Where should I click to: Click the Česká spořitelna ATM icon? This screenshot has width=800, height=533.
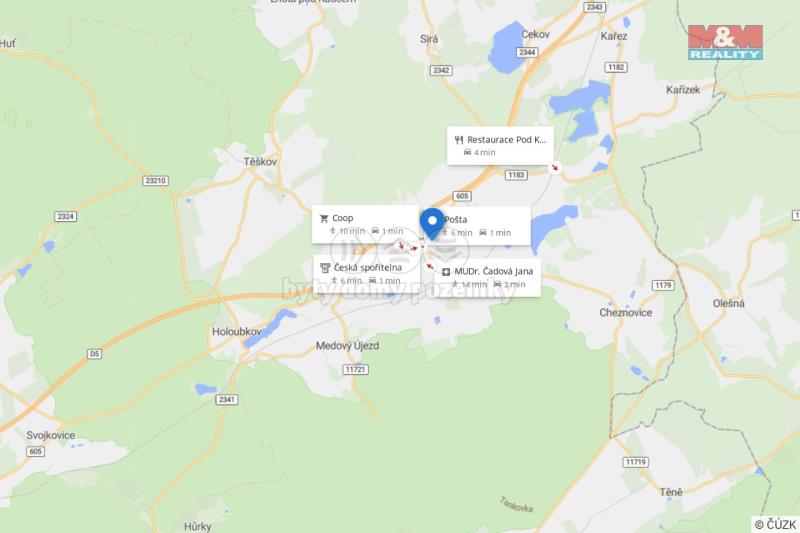(325, 268)
